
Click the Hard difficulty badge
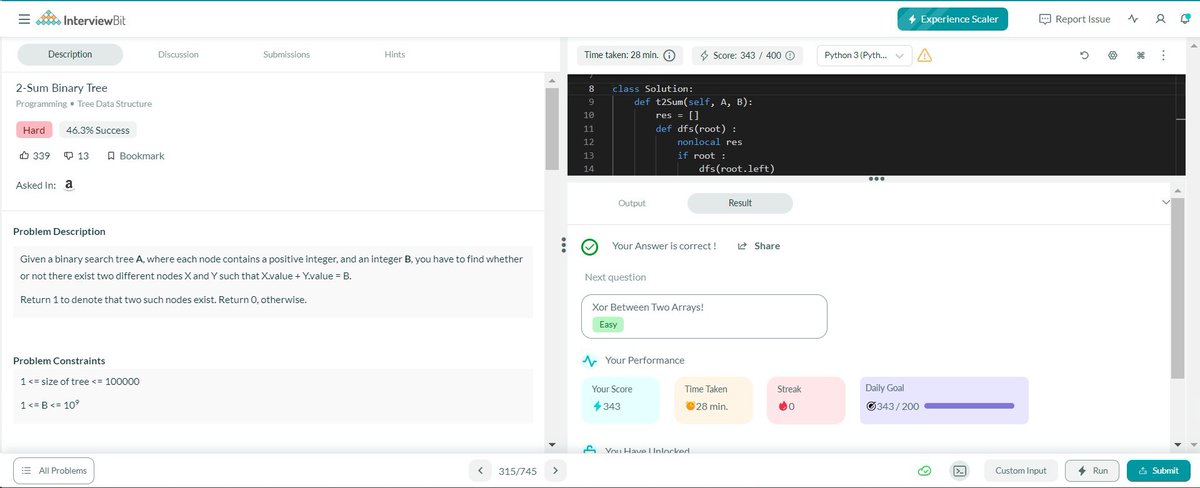35,130
